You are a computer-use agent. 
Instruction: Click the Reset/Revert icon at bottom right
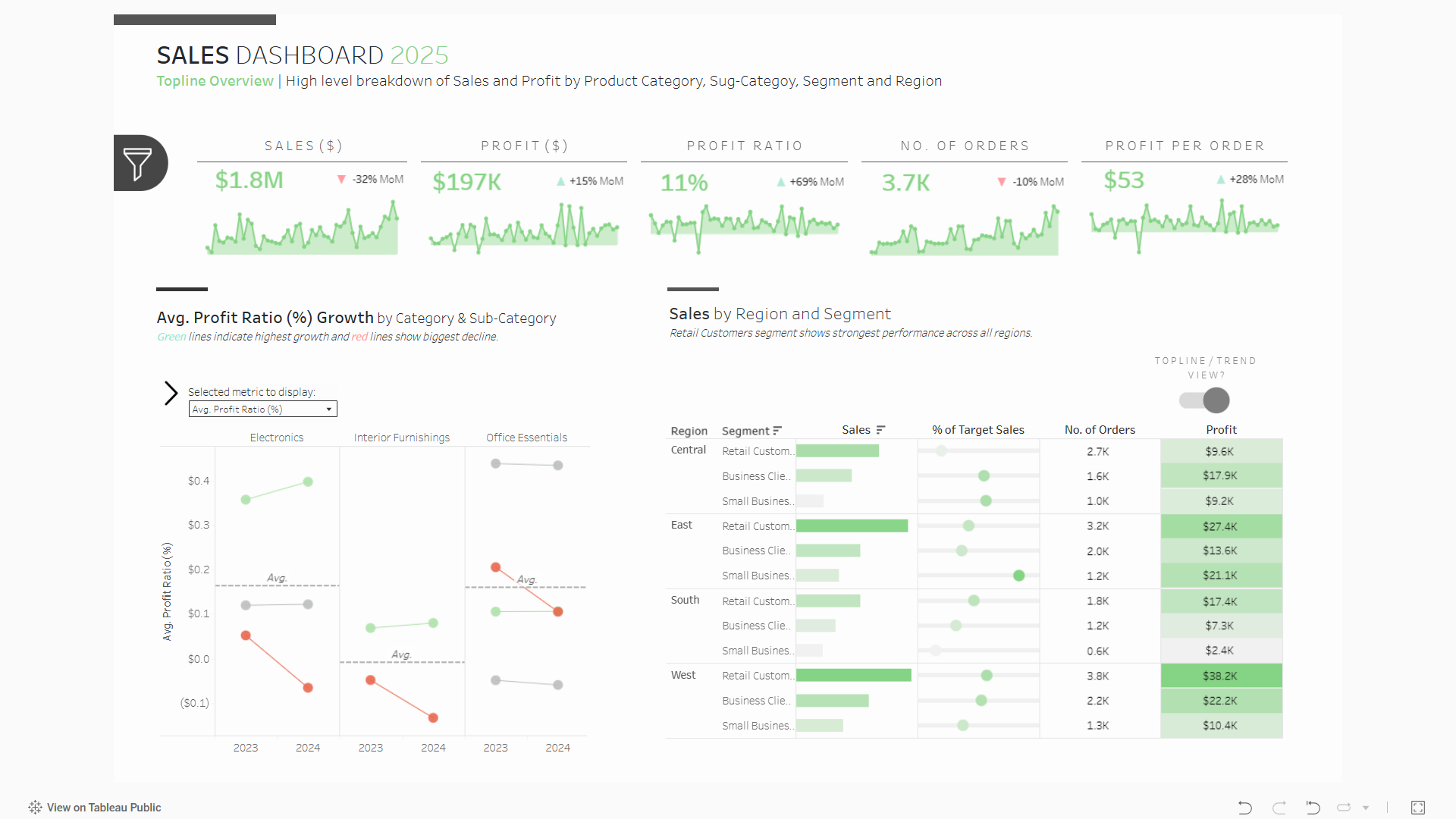tap(1313, 808)
